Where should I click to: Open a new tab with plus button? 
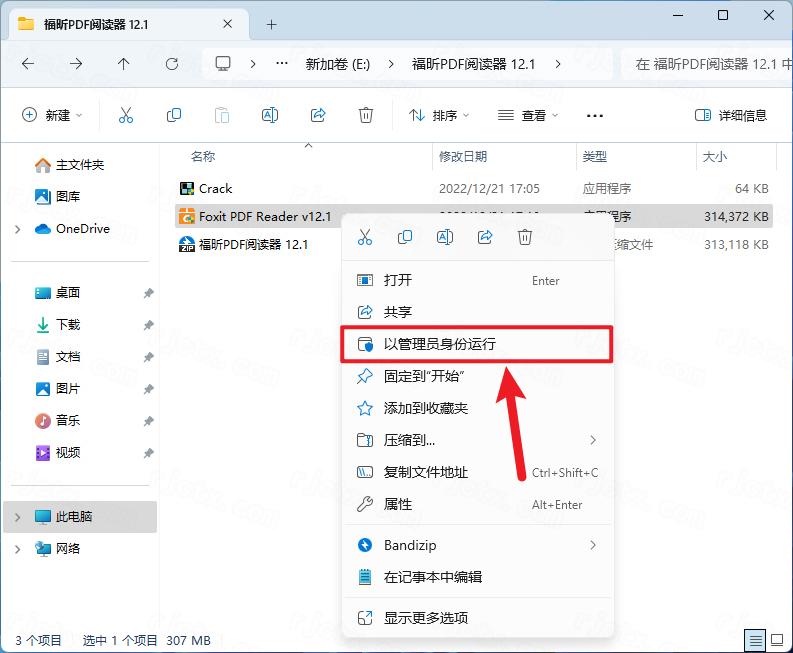click(x=272, y=24)
